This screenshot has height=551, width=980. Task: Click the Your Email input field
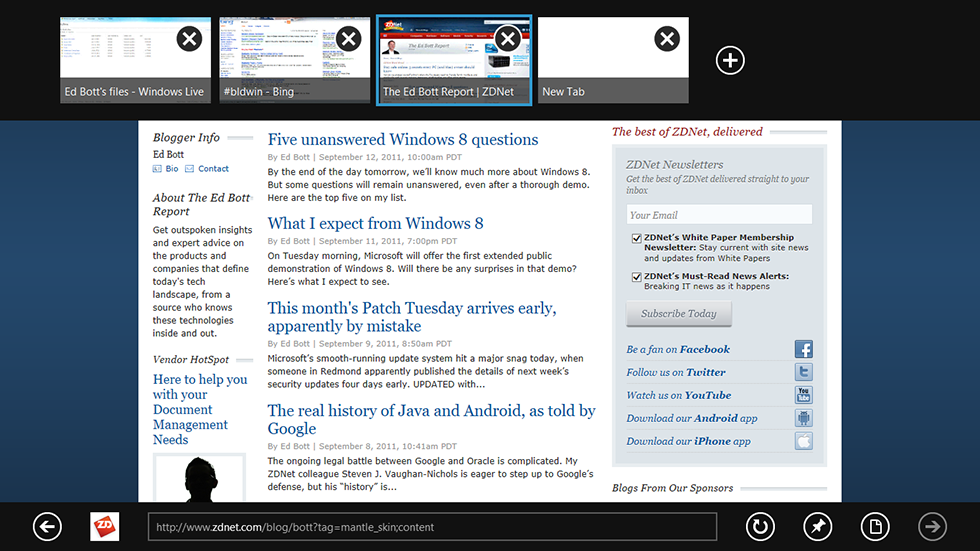coord(719,215)
